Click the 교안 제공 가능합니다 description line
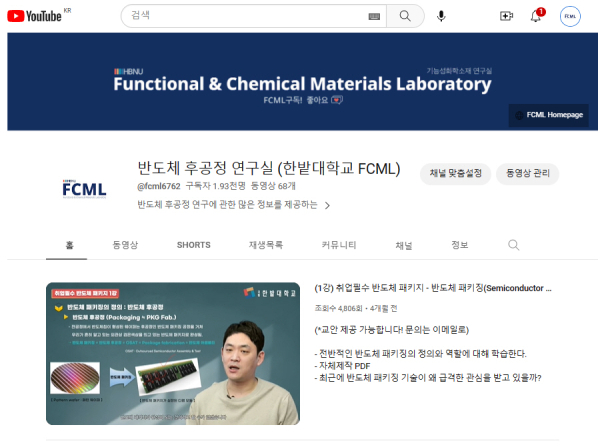Viewport: 600px width, 447px height. [391, 330]
